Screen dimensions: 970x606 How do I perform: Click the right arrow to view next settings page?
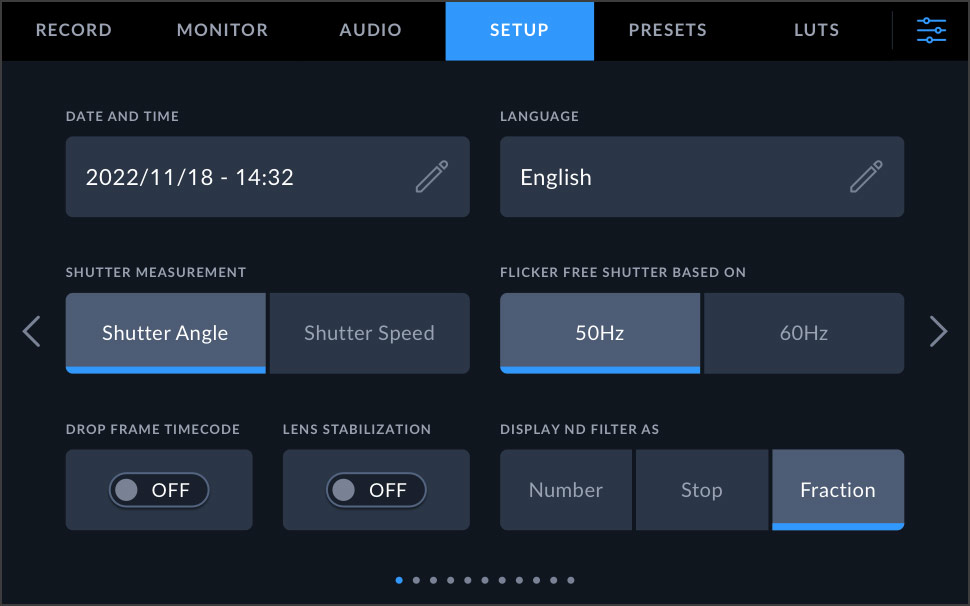point(940,332)
